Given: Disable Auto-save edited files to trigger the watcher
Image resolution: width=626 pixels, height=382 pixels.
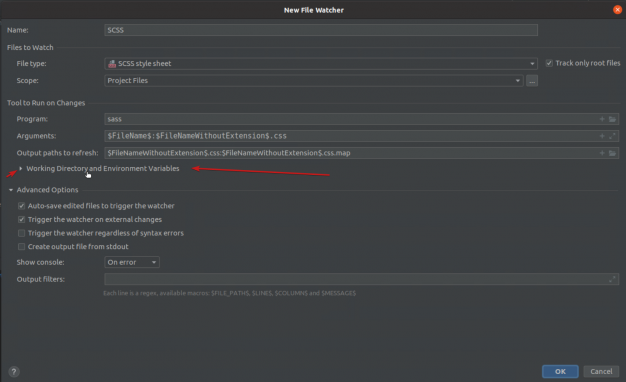Looking at the screenshot, I should pos(21,206).
